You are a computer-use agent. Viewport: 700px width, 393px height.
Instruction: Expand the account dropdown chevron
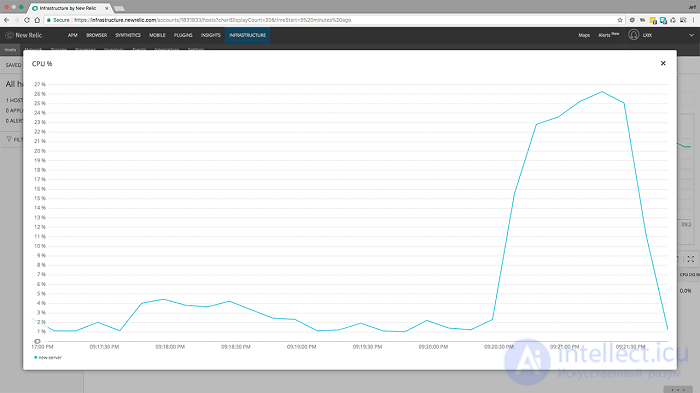[692, 35]
